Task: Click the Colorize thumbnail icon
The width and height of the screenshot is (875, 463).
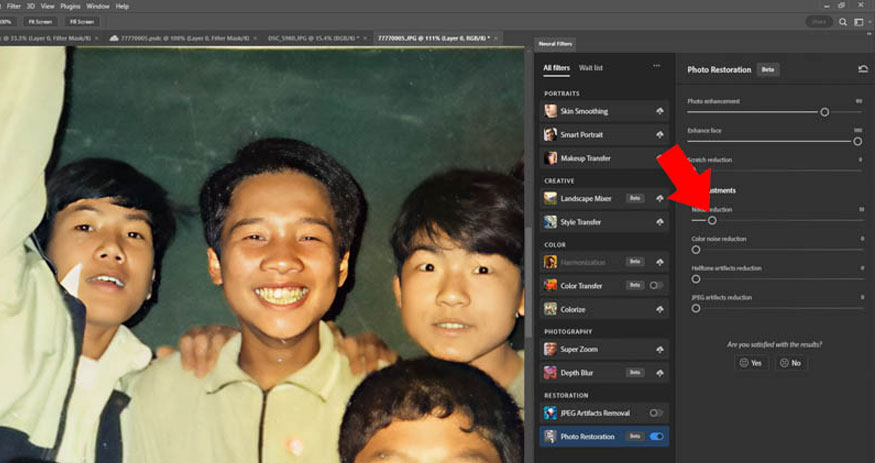Action: (x=551, y=309)
